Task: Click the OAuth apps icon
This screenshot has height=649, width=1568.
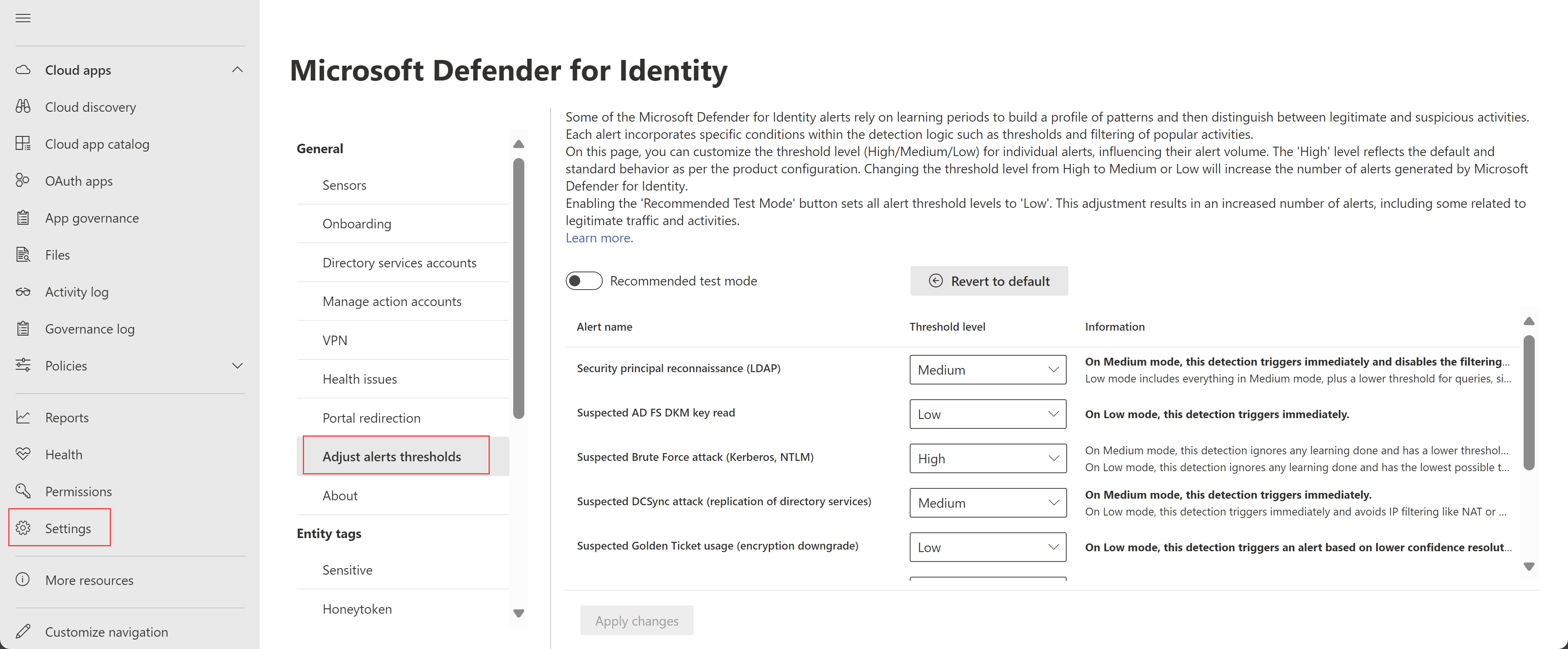Action: (x=23, y=181)
